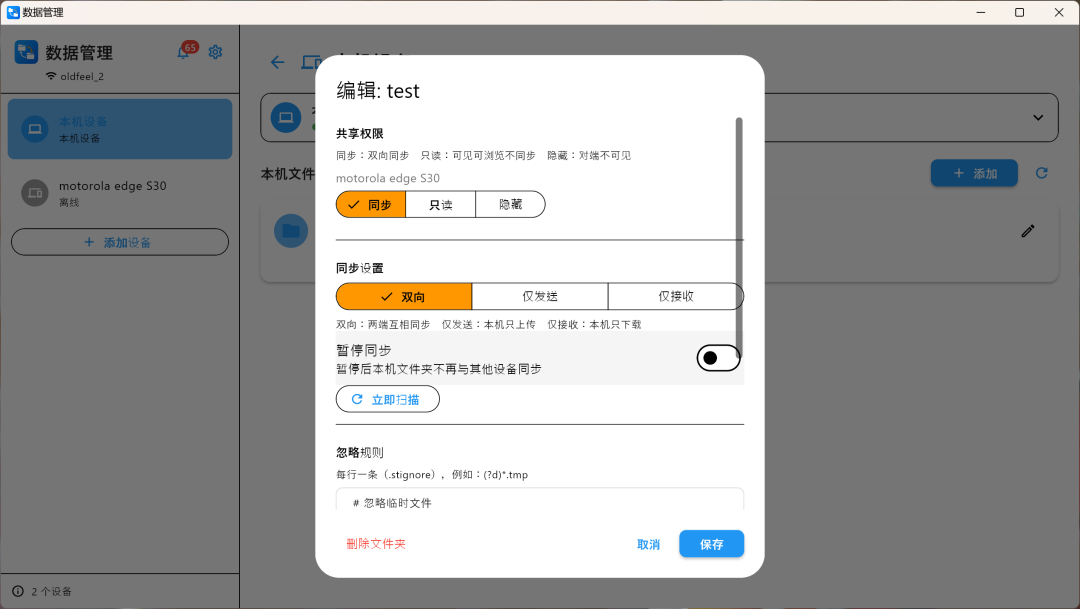The image size is (1080, 609).
Task: Select 本机设备 in the sidebar
Action: click(x=120, y=129)
